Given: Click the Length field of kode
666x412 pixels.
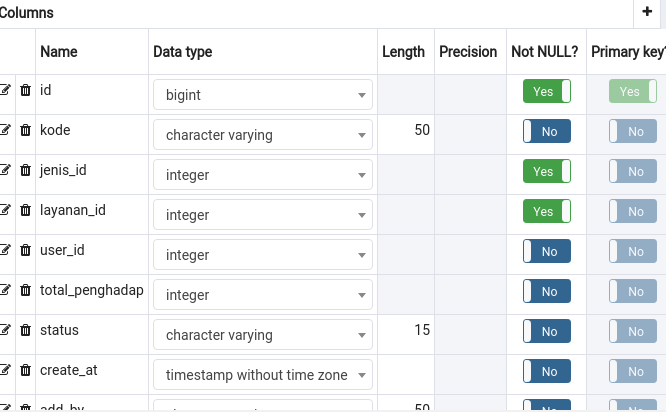Looking at the screenshot, I should coord(406,130).
